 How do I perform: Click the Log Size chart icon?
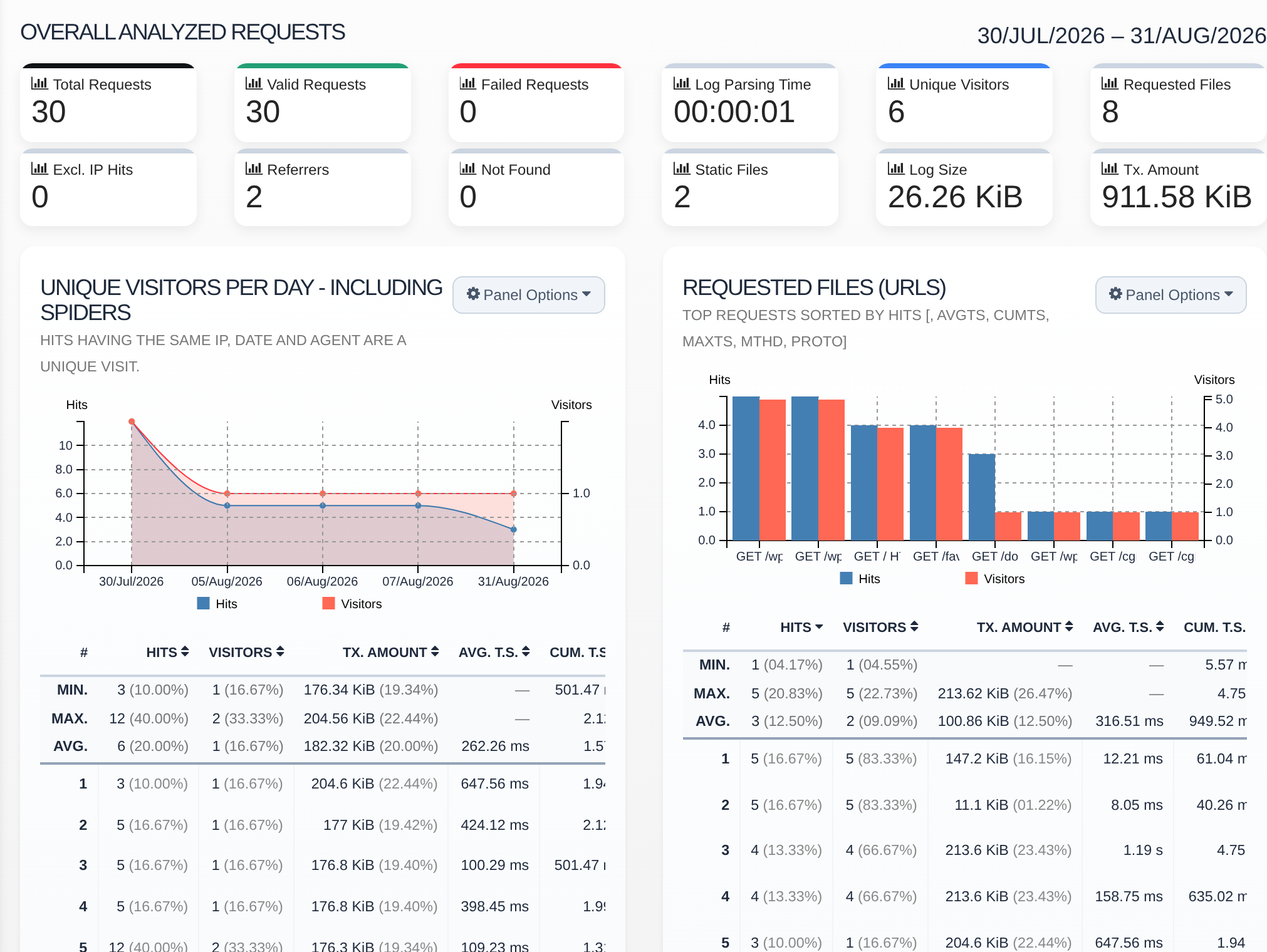click(x=896, y=168)
